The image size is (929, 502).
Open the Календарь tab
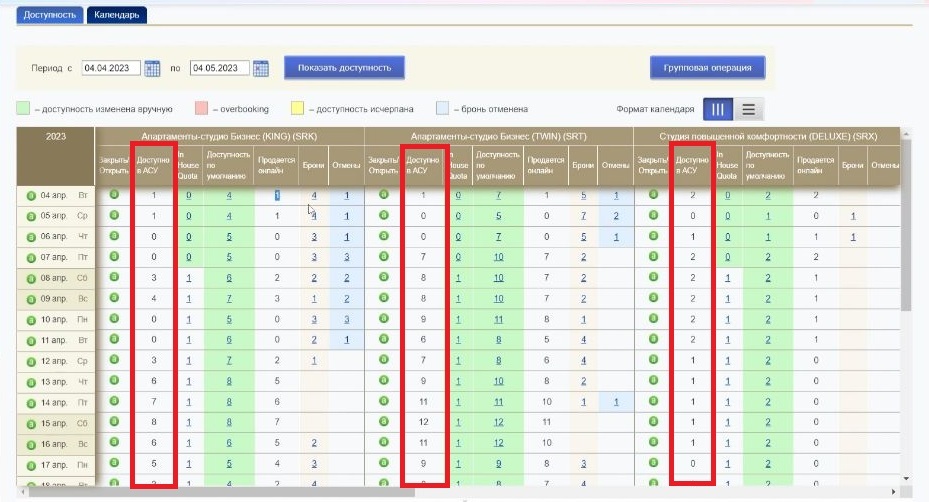[117, 15]
